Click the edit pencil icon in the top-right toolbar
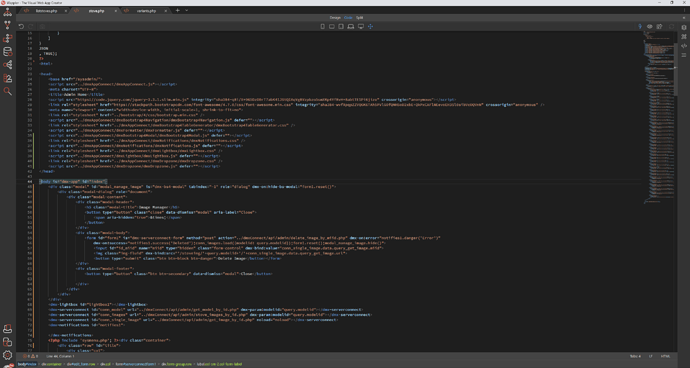The height and width of the screenshot is (368, 690). point(660,27)
